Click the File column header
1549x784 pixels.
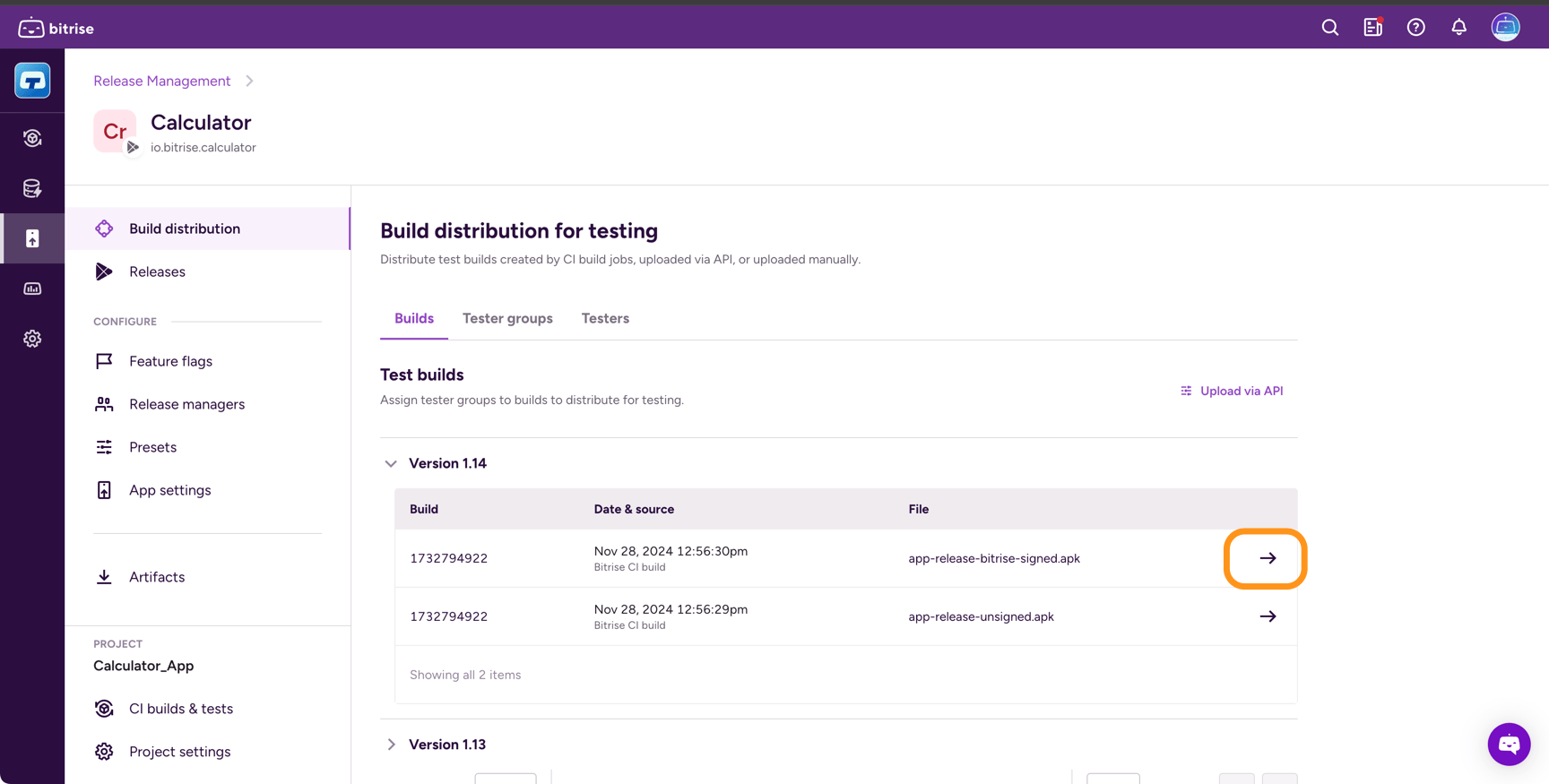pos(918,509)
